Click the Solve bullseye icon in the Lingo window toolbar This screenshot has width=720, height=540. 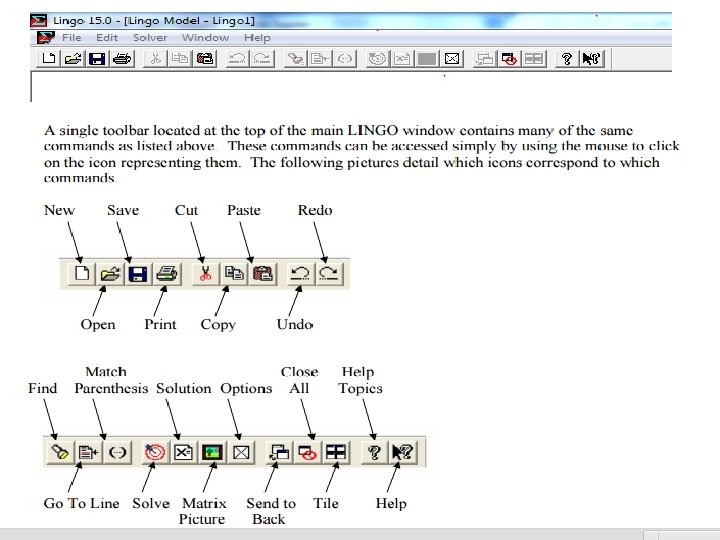(x=377, y=59)
